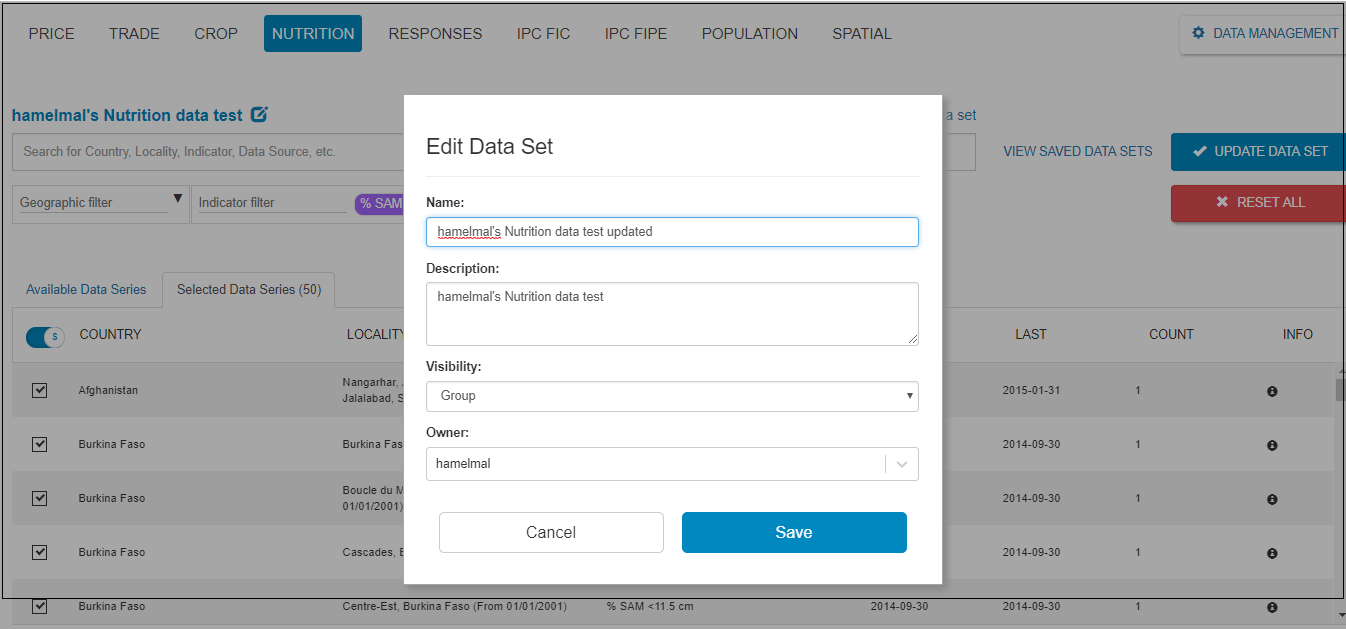The width and height of the screenshot is (1346, 629).
Task: Click the Data Management gear icon
Action: [x=1198, y=33]
